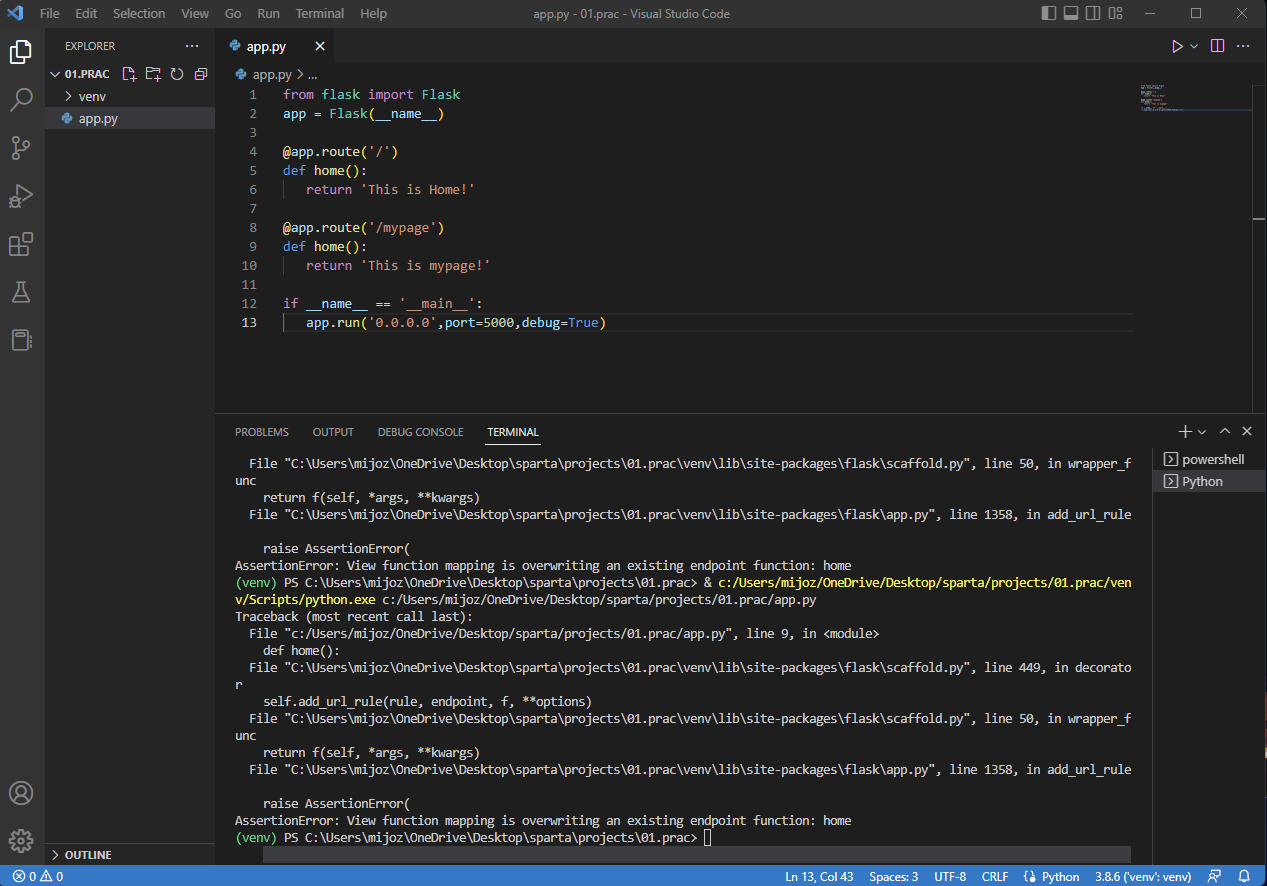Image resolution: width=1267 pixels, height=886 pixels.
Task: Maximize the terminal panel size
Action: coord(1225,431)
